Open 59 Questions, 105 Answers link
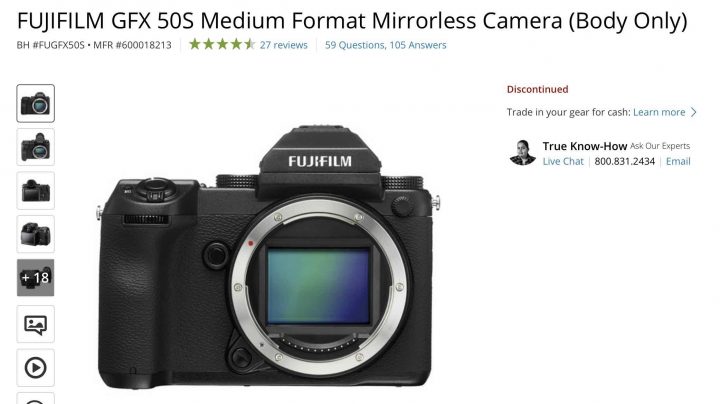This screenshot has width=720, height=404. (x=385, y=45)
